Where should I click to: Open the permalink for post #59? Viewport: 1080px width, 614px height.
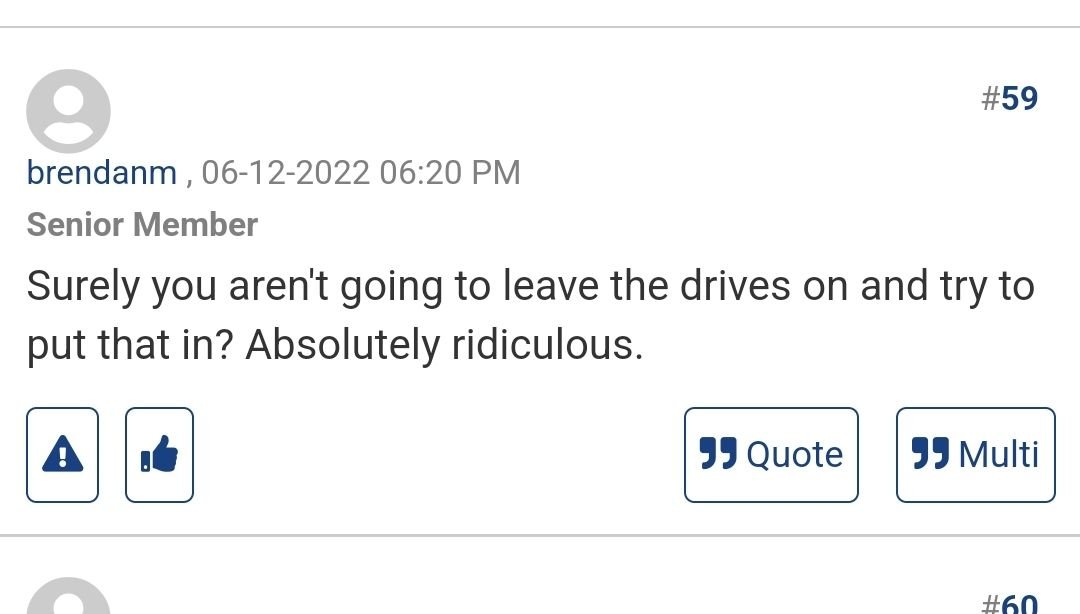1009,99
